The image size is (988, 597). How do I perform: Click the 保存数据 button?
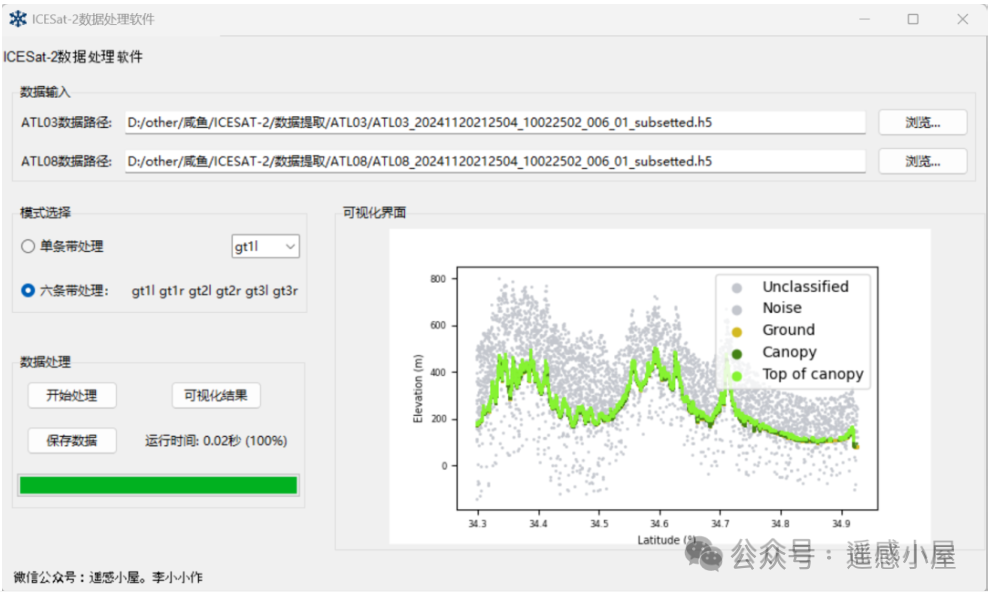pos(72,441)
